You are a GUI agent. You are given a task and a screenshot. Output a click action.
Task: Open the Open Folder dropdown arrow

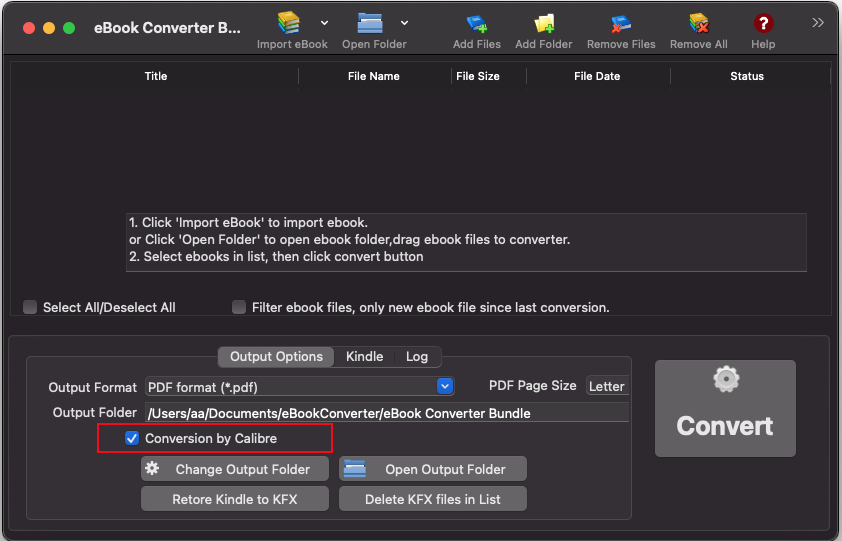point(404,22)
